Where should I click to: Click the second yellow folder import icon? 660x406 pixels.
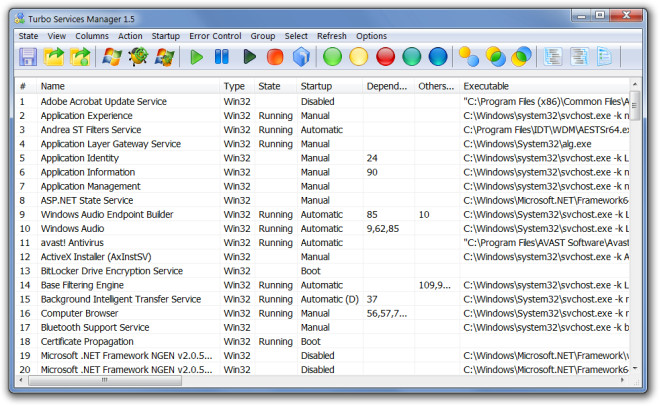pos(80,57)
